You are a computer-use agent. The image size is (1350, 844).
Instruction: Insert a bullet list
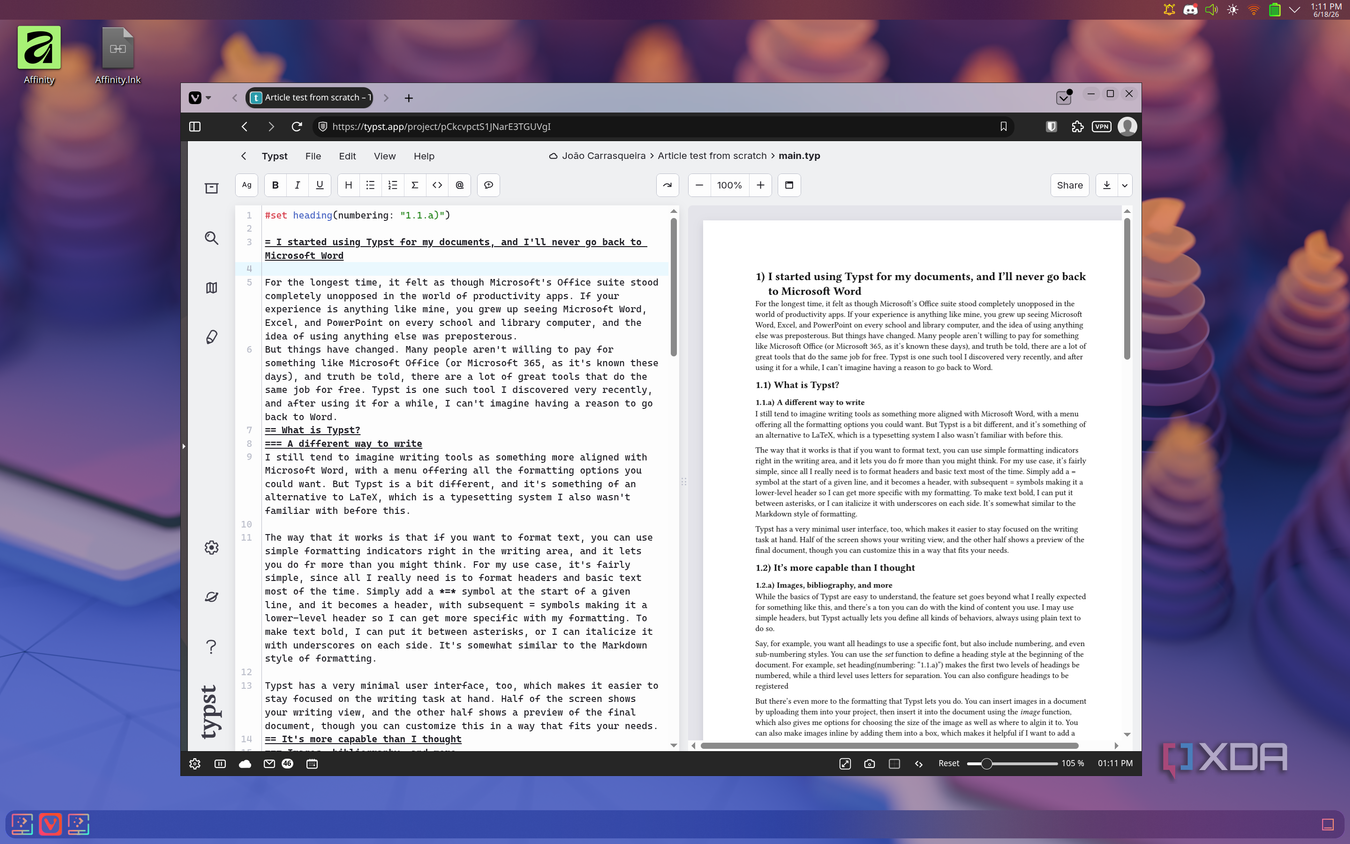370,185
